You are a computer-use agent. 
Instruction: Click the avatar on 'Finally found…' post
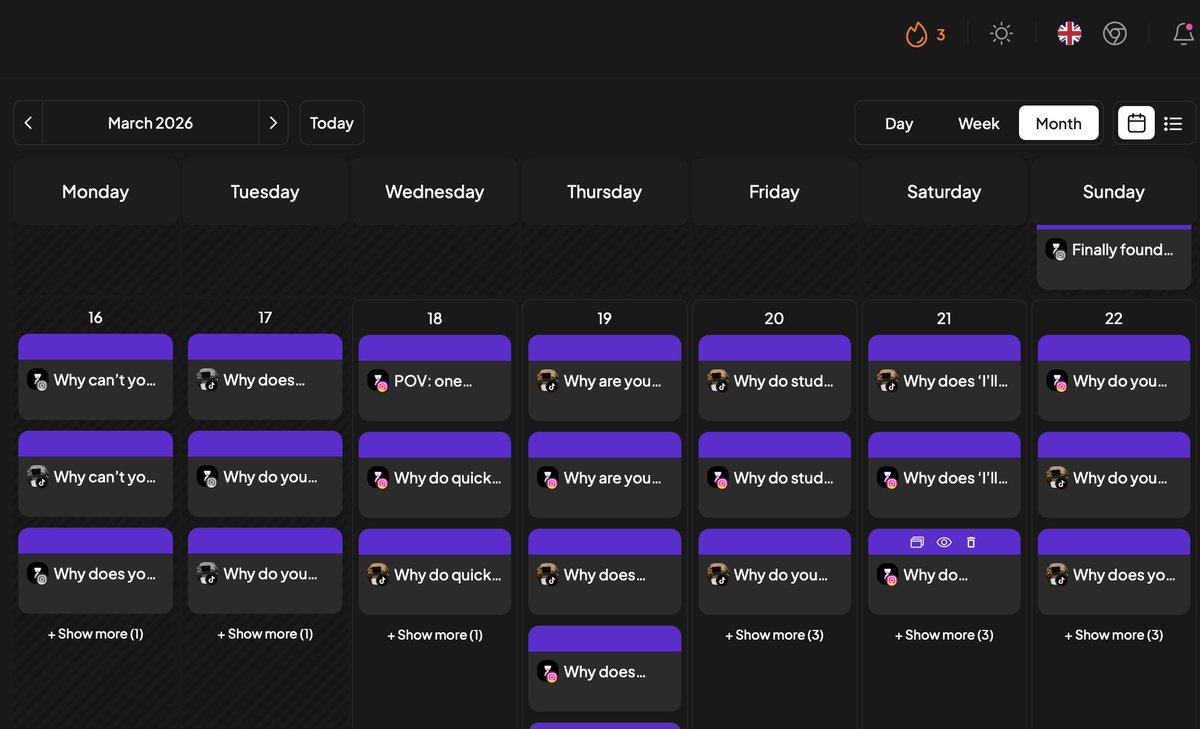point(1055,250)
